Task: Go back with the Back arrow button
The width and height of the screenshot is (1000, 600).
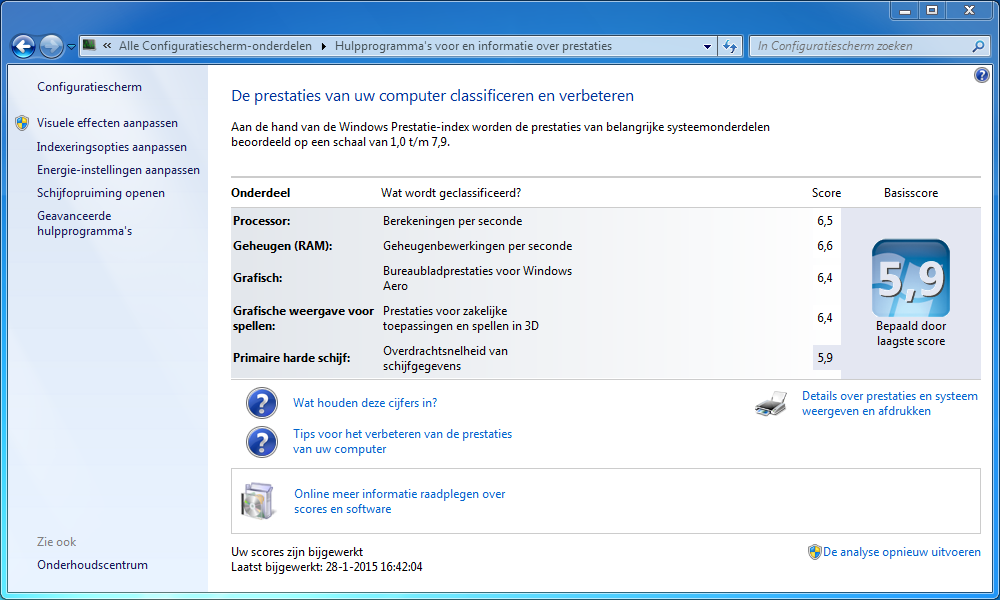Action: pyautogui.click(x=23, y=46)
